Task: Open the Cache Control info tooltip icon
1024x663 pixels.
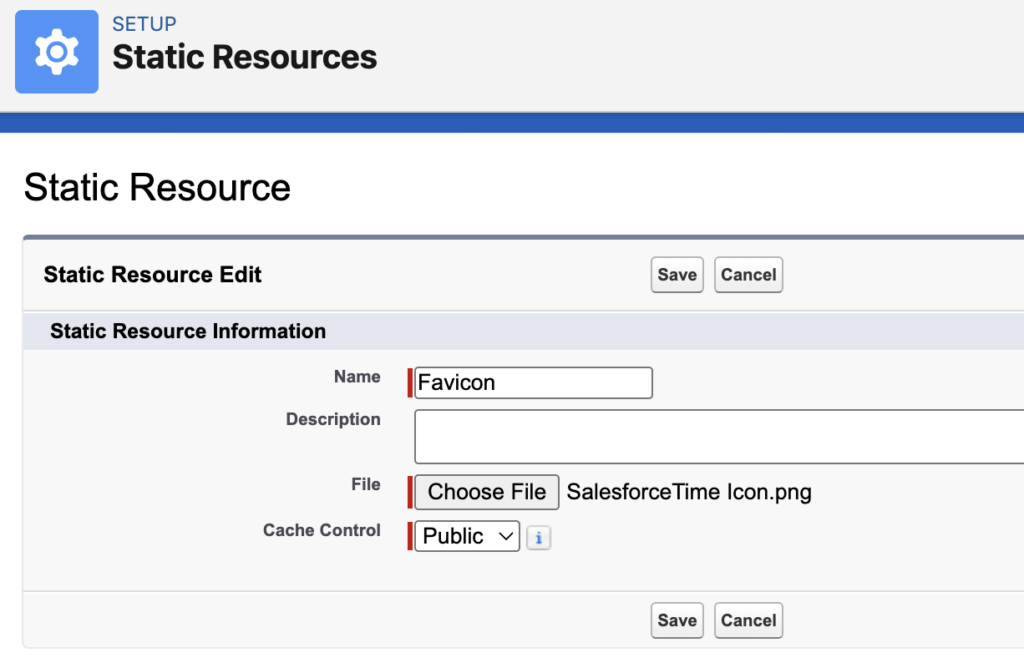Action: point(538,537)
